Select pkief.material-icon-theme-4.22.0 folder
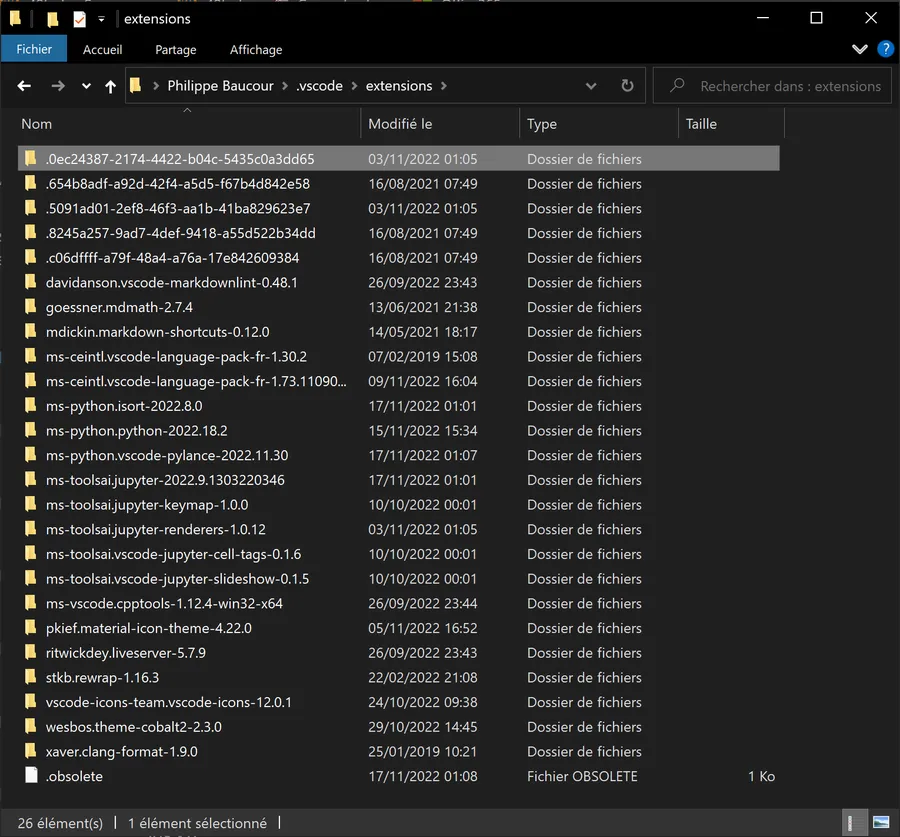This screenshot has width=900, height=837. [x=149, y=628]
